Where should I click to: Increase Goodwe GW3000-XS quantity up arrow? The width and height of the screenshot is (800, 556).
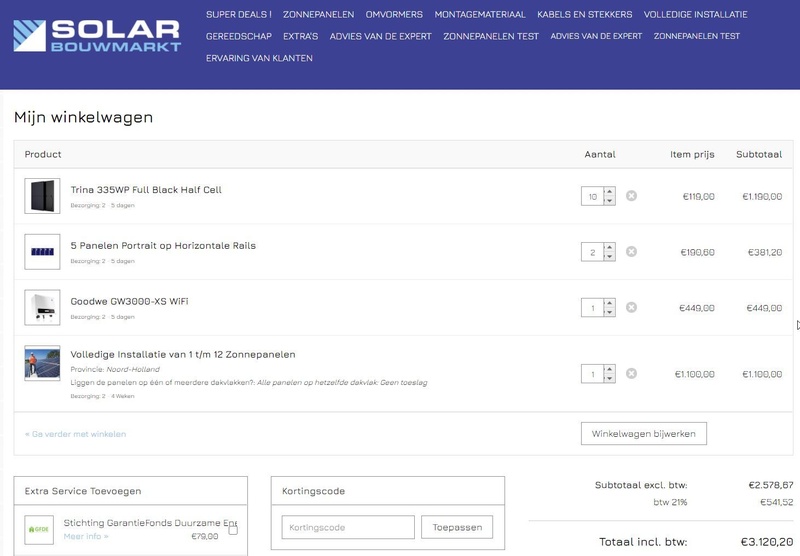pos(609,303)
